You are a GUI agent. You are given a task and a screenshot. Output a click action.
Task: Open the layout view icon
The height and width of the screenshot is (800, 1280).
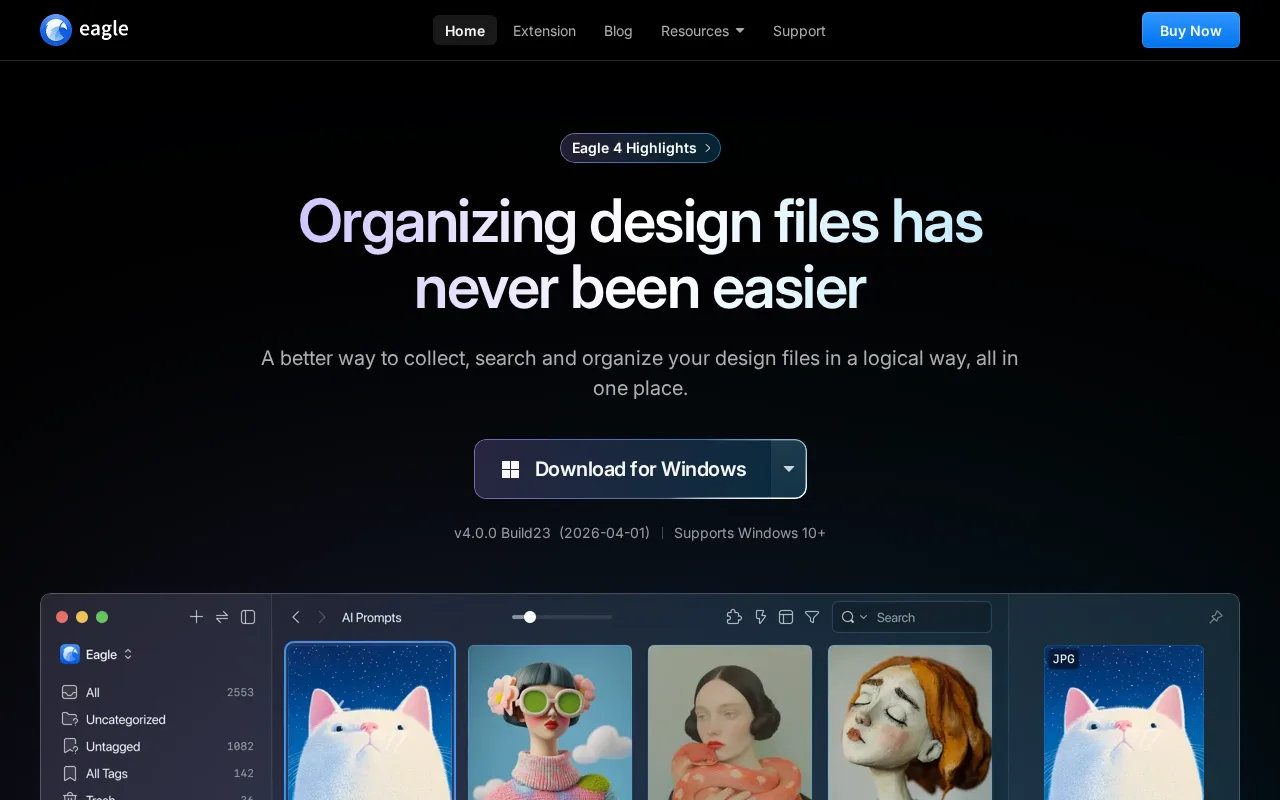(786, 617)
